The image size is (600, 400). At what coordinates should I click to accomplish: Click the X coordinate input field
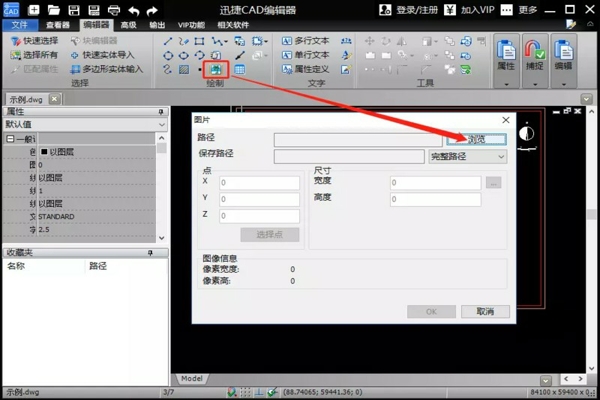tap(259, 183)
